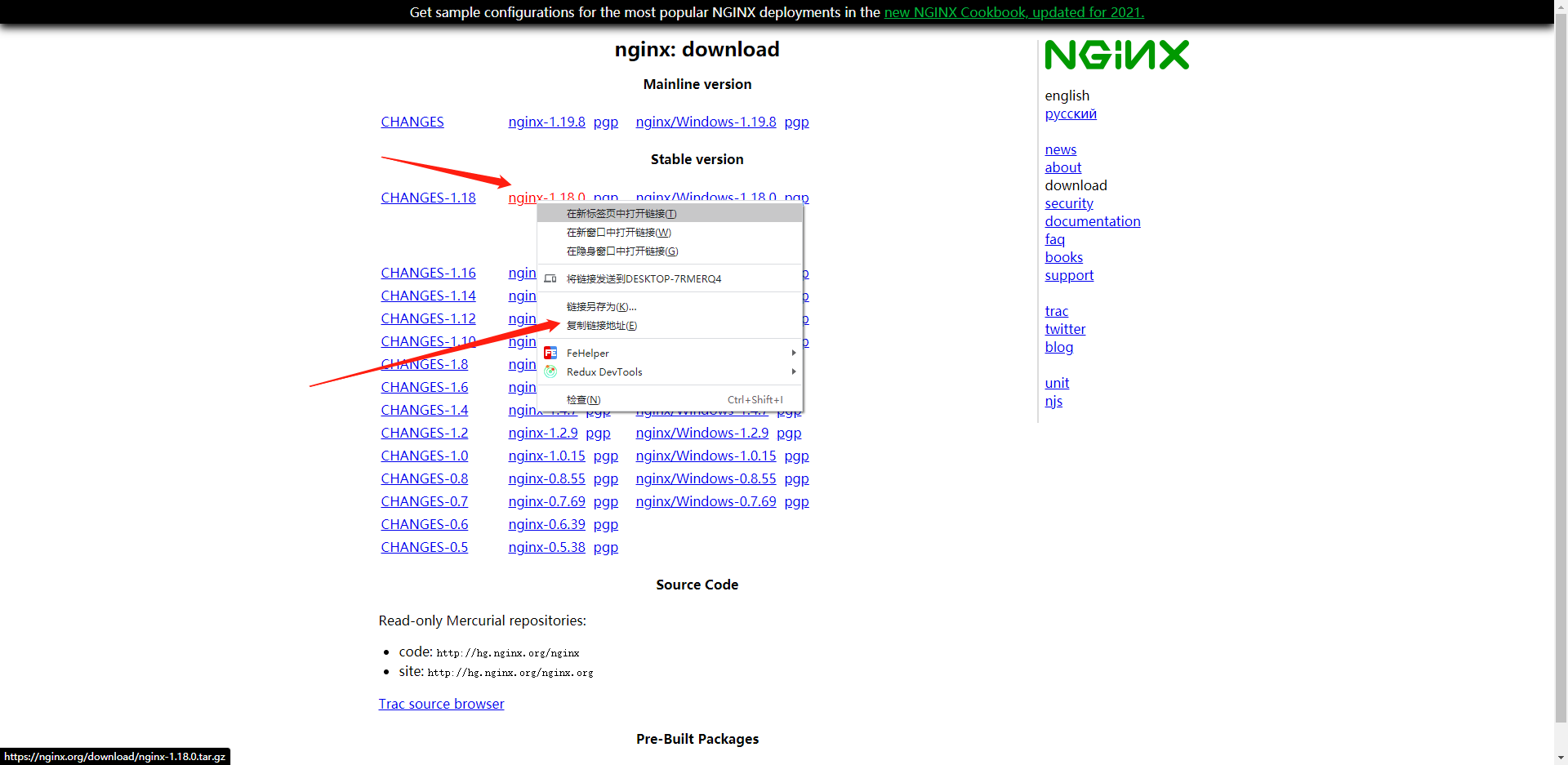Open the twitter link in sidebar
Screen dimensions: 1568x765
1065,329
